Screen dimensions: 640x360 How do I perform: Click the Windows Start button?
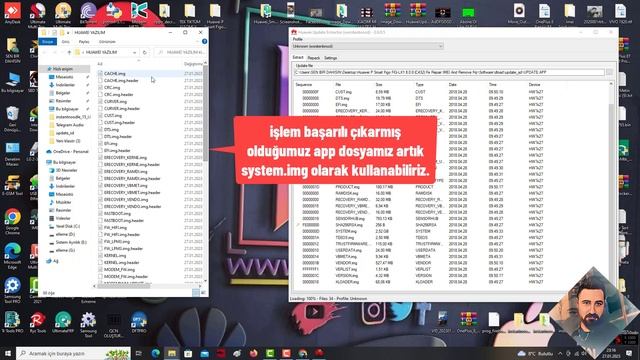(8, 353)
